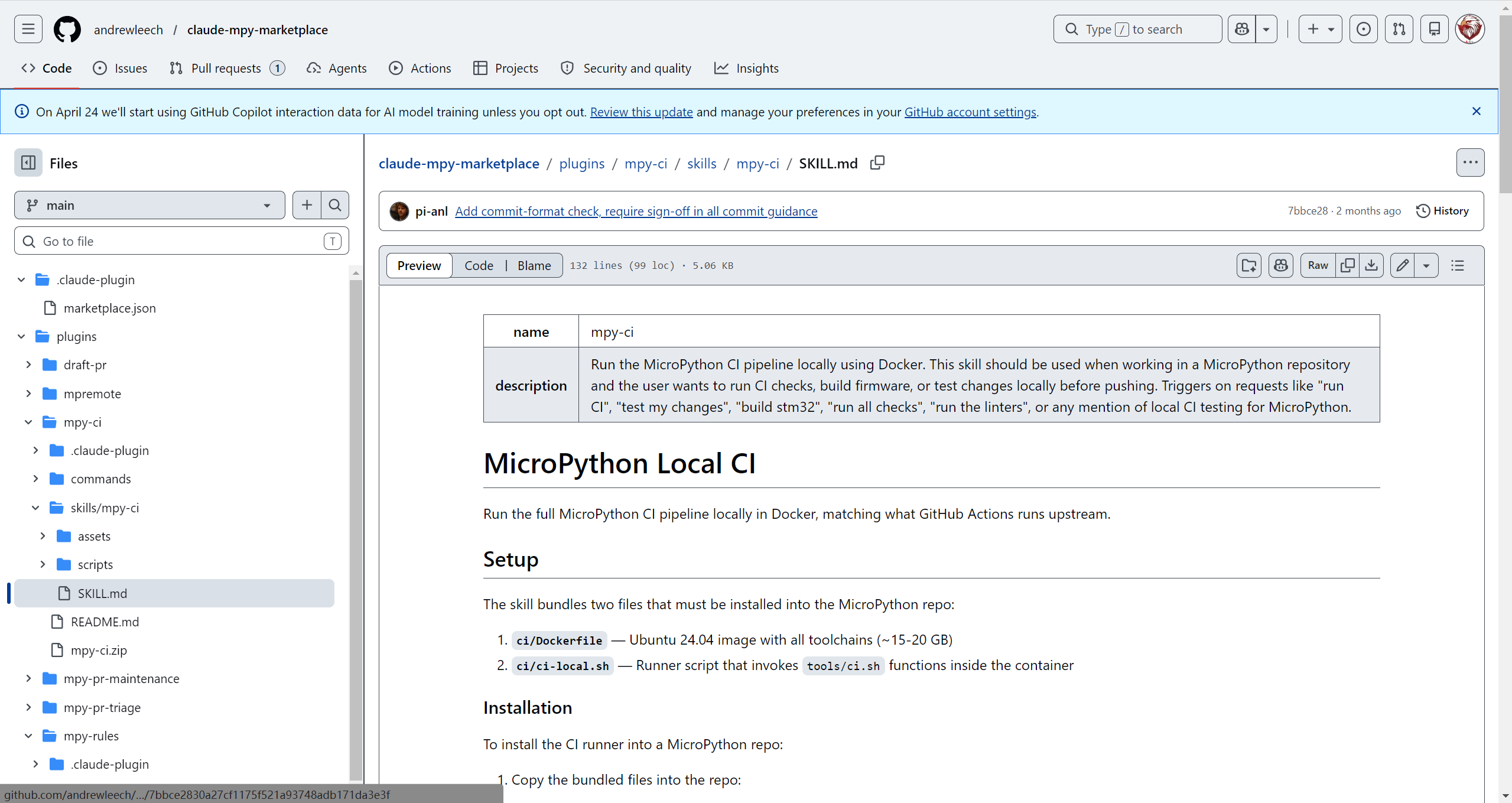Open the More file actions ellipsis menu
Image resolution: width=1512 pixels, height=803 pixels.
pos(1470,162)
